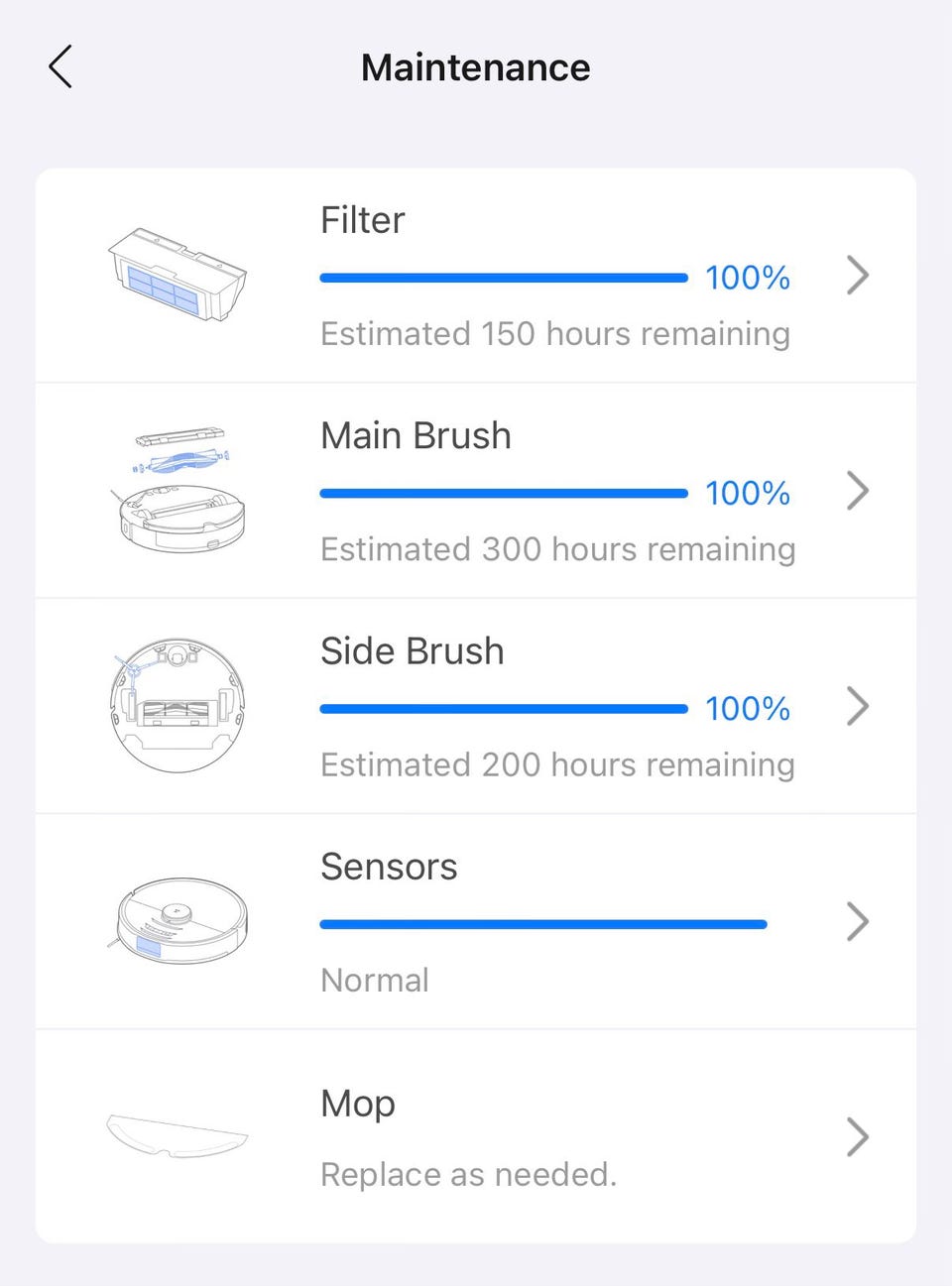Screen dimensions: 952x1286
Task: Tap the Sensors robot illustration
Action: 178,920
